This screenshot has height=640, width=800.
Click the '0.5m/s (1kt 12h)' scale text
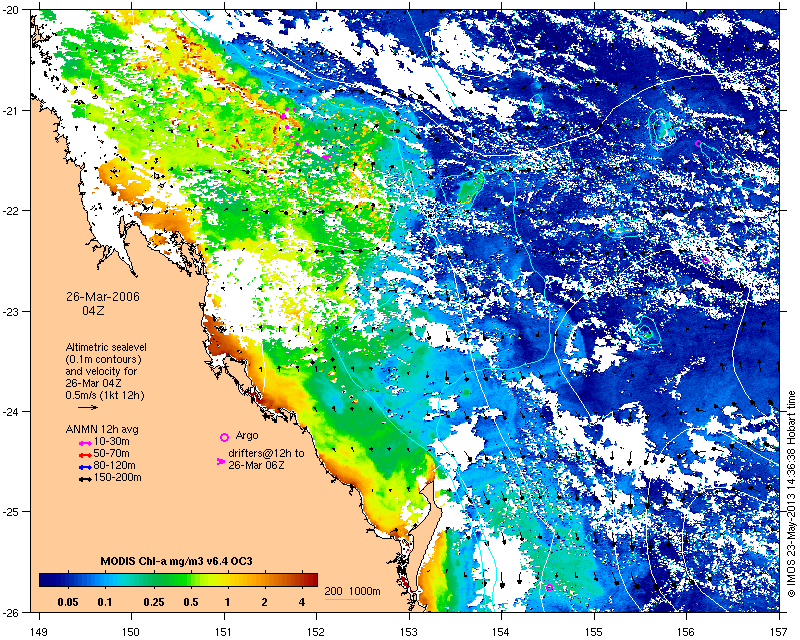(x=105, y=395)
